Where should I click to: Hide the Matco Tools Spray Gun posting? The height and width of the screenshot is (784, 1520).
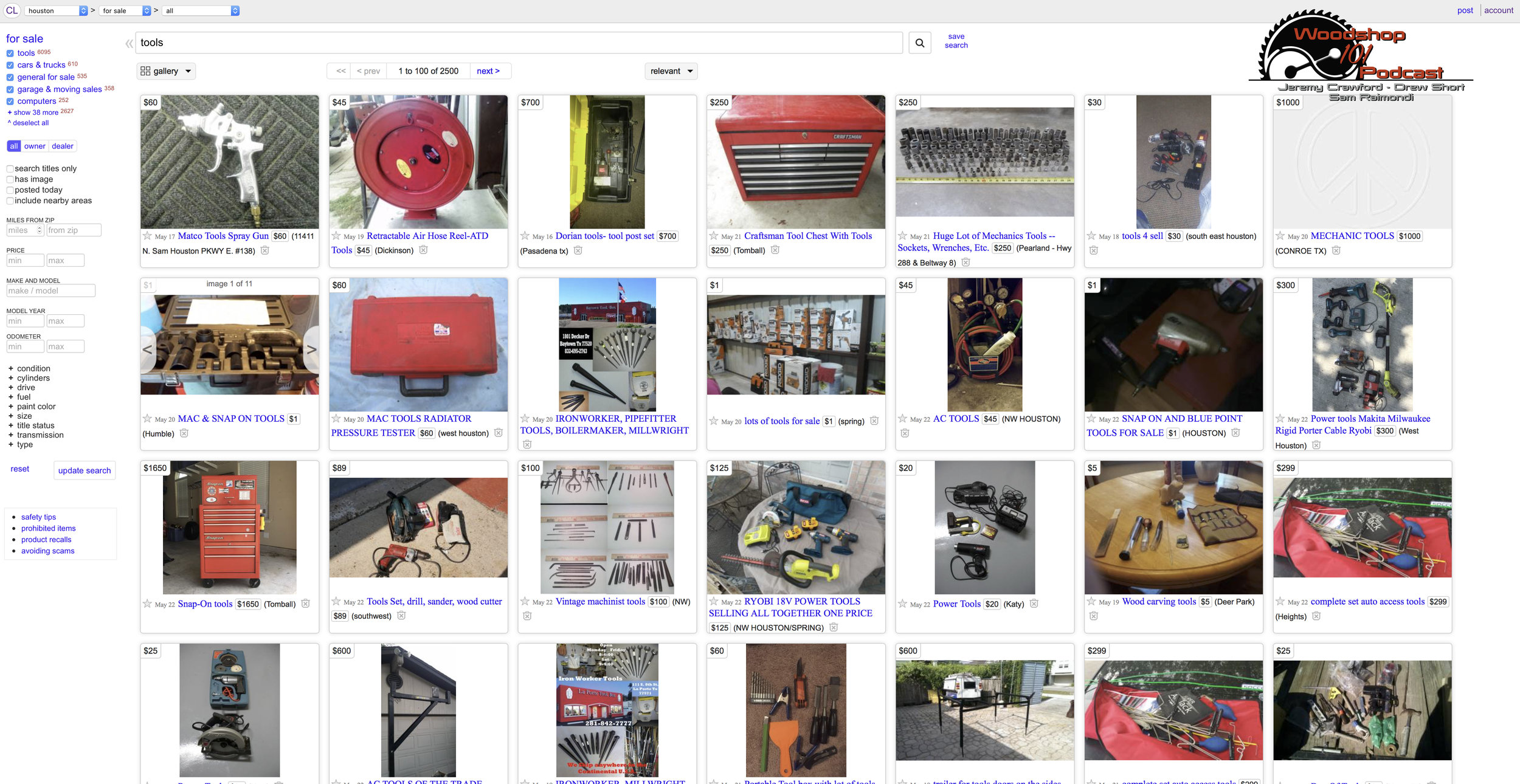265,250
